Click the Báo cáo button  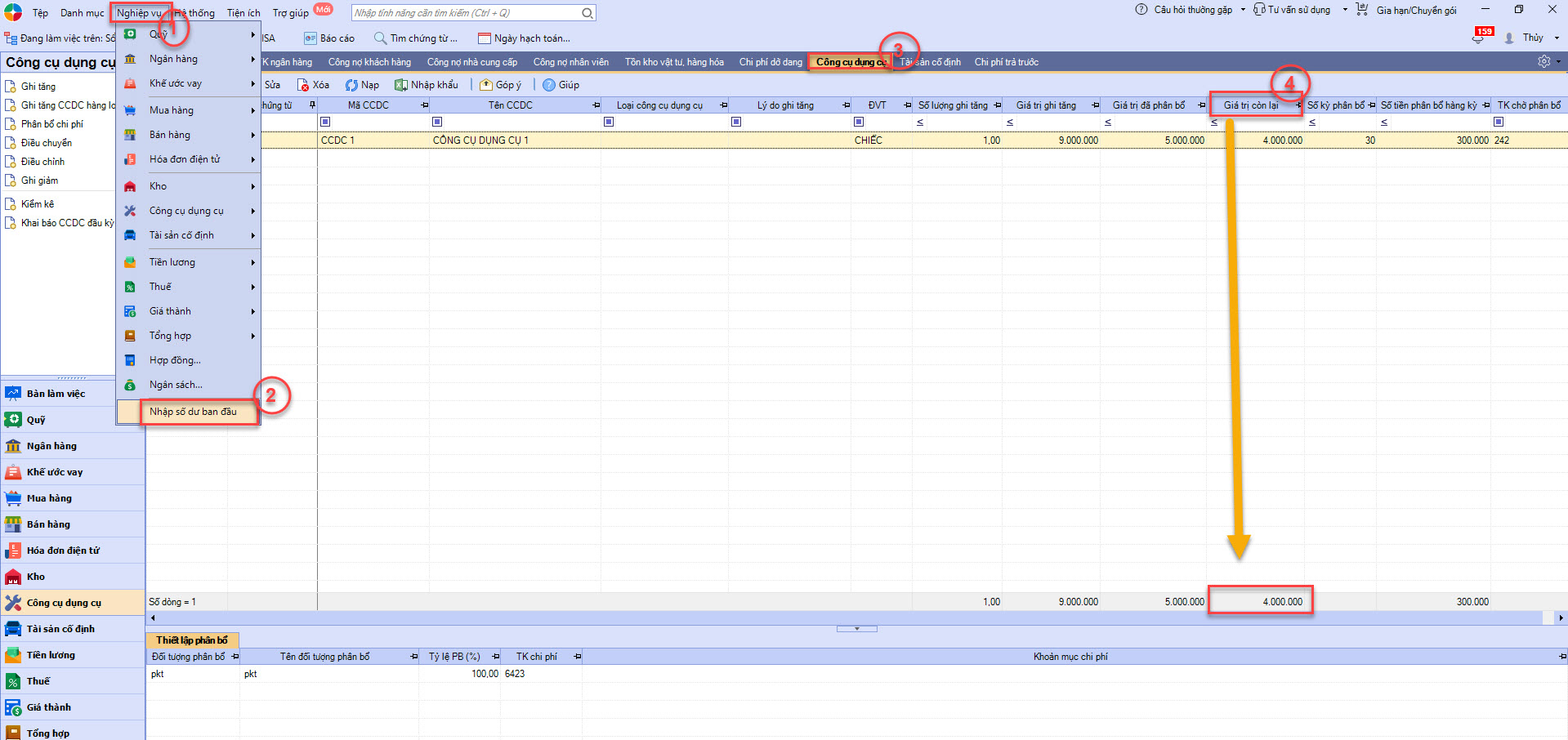click(329, 38)
